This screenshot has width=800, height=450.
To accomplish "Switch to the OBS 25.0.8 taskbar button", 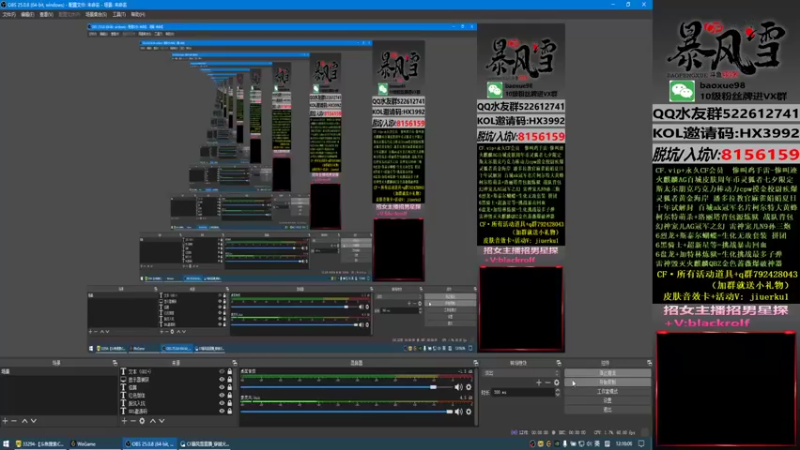I will [x=150, y=444].
